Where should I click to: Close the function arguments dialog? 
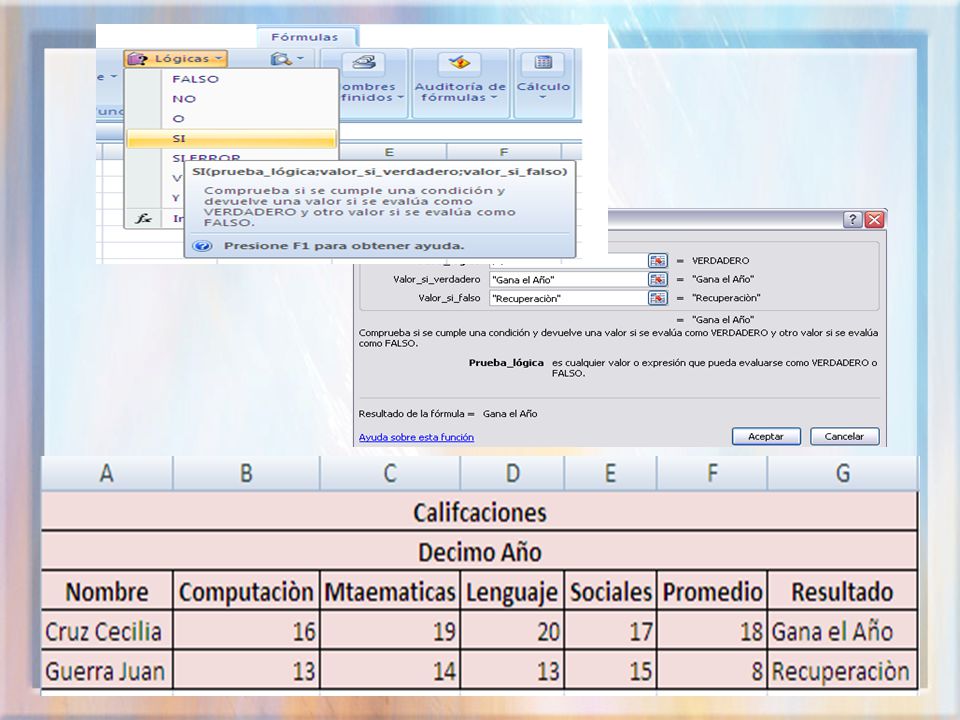tap(874, 219)
